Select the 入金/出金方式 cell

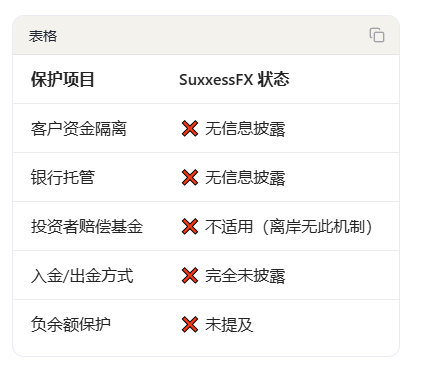(x=82, y=276)
